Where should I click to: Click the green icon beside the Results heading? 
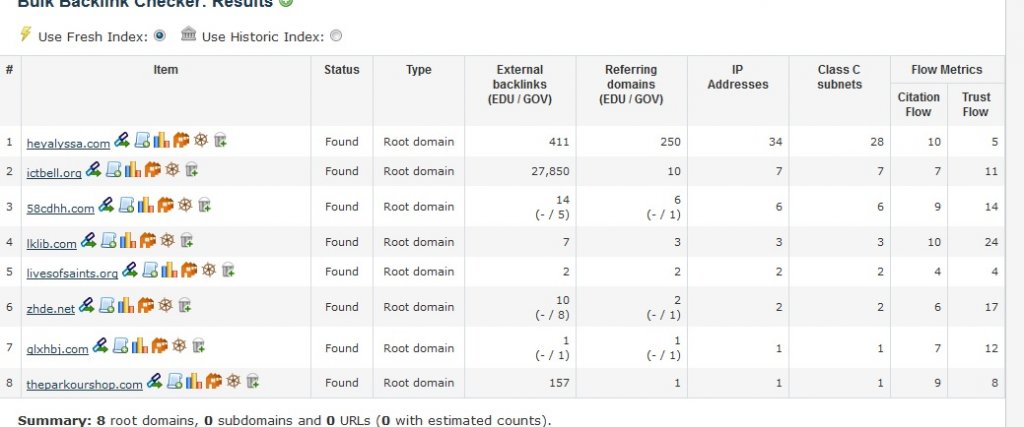[285, 3]
